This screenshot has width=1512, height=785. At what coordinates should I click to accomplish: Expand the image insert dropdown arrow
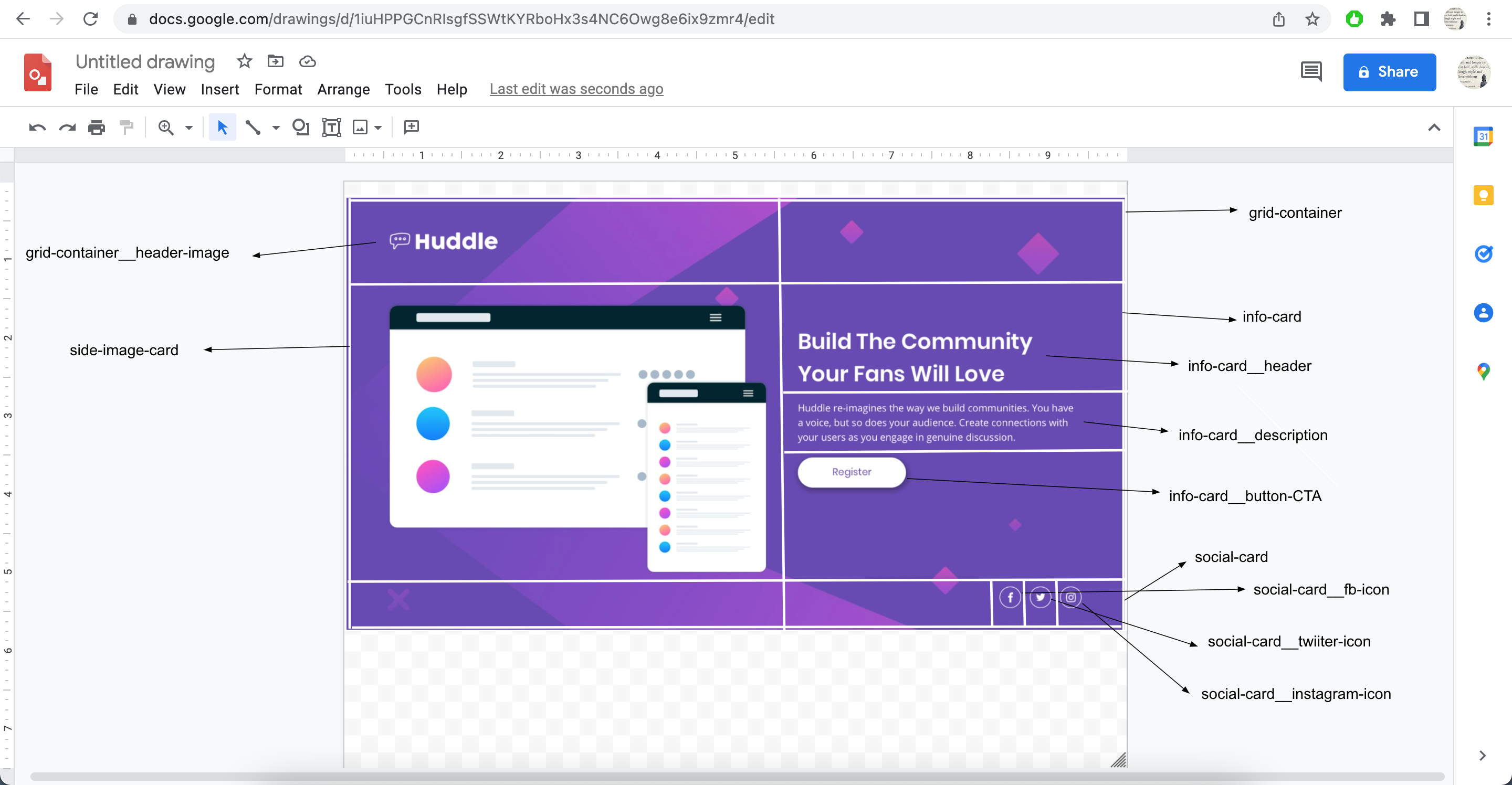[379, 128]
